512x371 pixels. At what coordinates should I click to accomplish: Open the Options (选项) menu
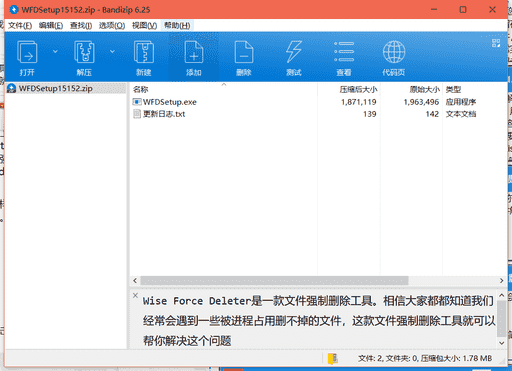point(112,26)
